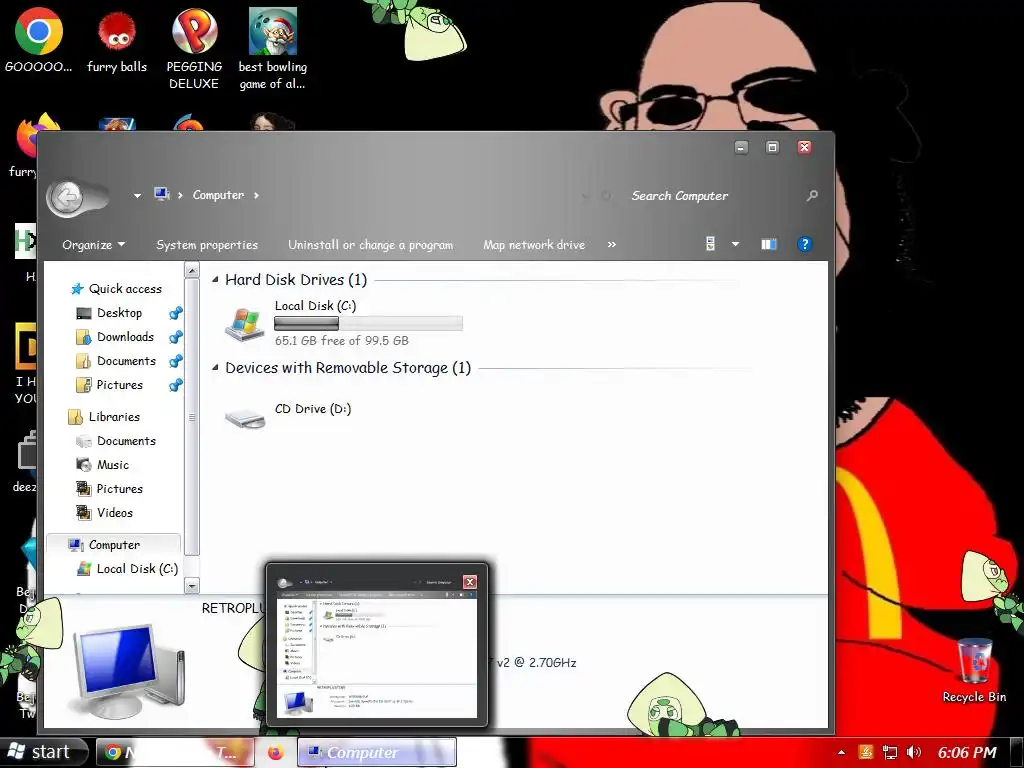
Task: Select Computer in the navigation pane
Action: (x=114, y=545)
